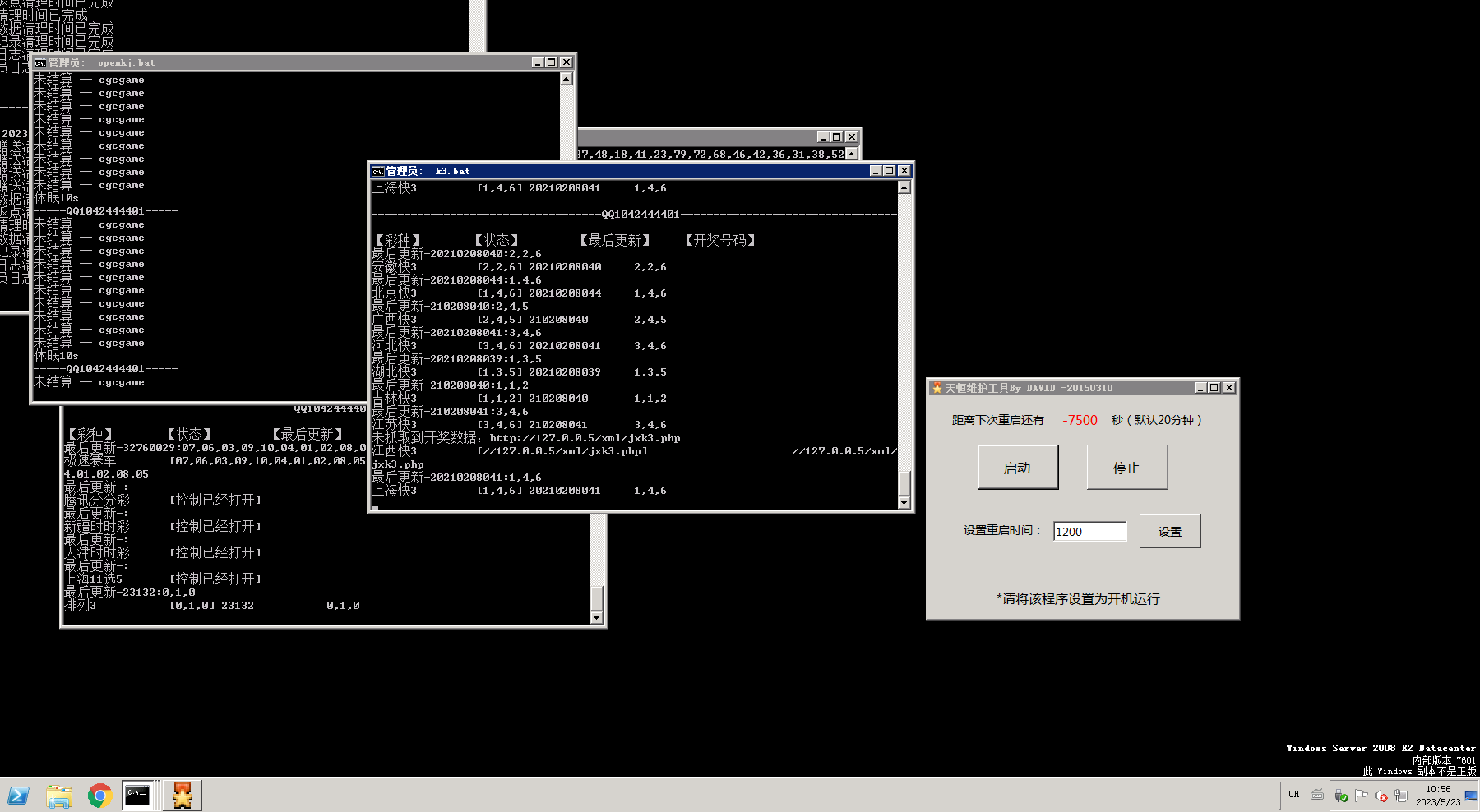Click the safely remove hardware tray icon
This screenshot has width=1480, height=812.
[1341, 795]
